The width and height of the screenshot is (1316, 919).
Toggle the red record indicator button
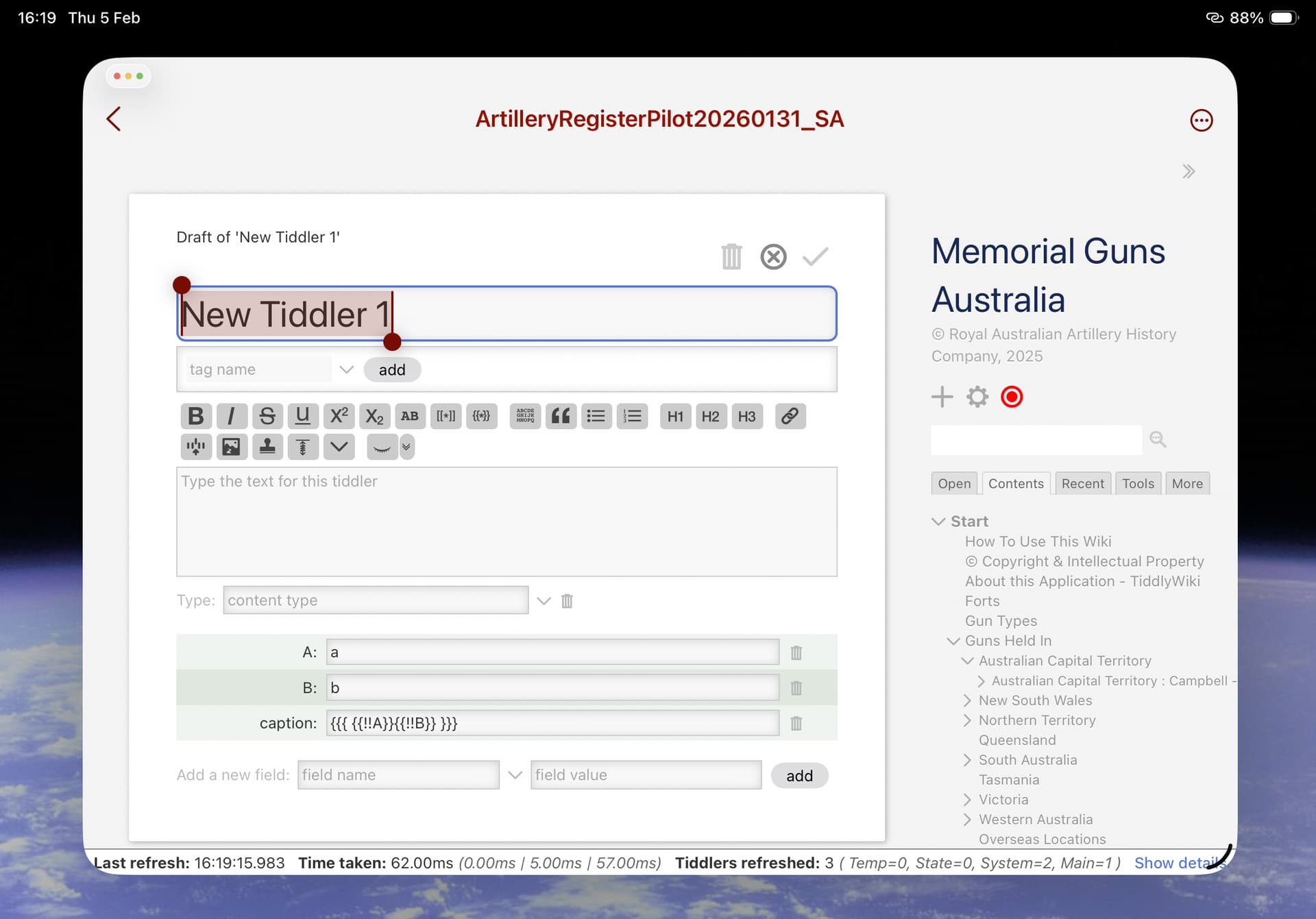pos(1012,397)
